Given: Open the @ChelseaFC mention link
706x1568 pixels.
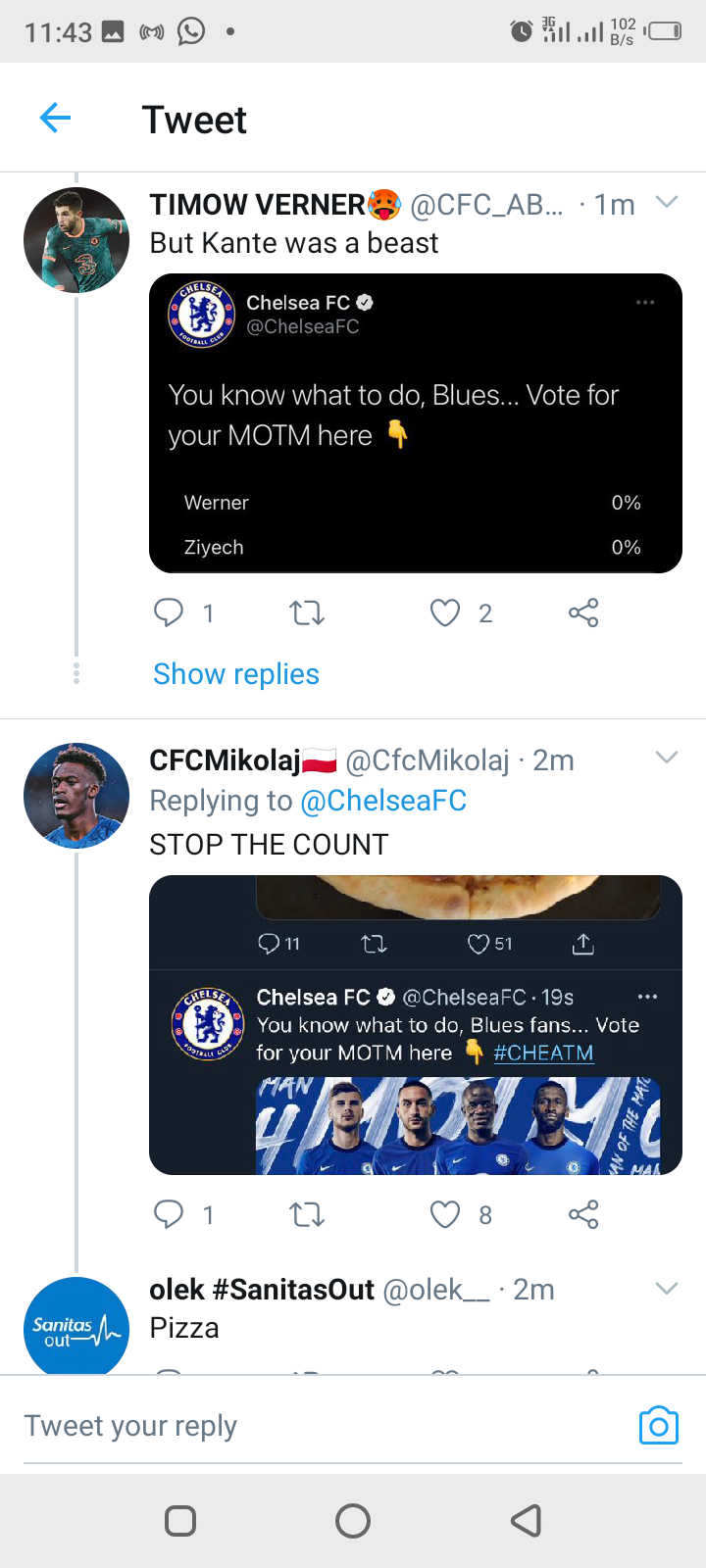Looking at the screenshot, I should [383, 801].
